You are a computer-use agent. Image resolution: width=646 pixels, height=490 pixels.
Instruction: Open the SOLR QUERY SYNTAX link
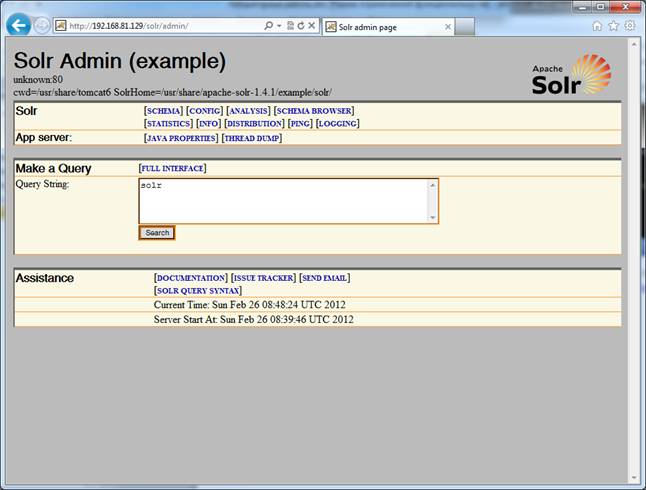tap(197, 290)
